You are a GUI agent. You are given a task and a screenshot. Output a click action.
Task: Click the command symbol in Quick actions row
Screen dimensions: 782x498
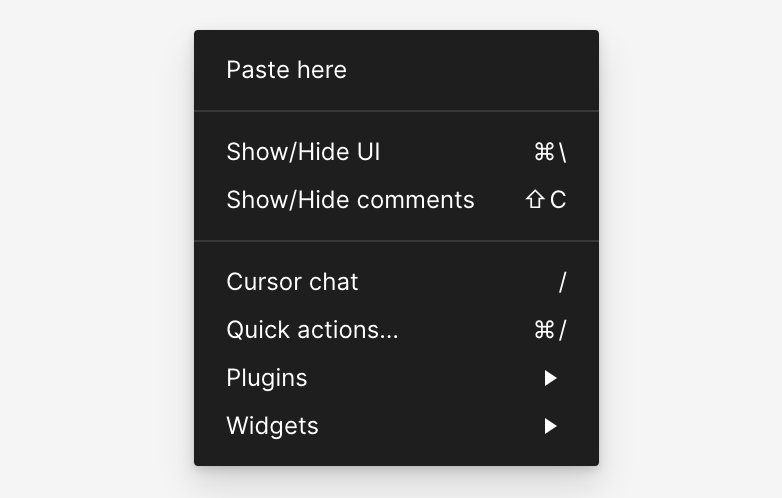(544, 330)
